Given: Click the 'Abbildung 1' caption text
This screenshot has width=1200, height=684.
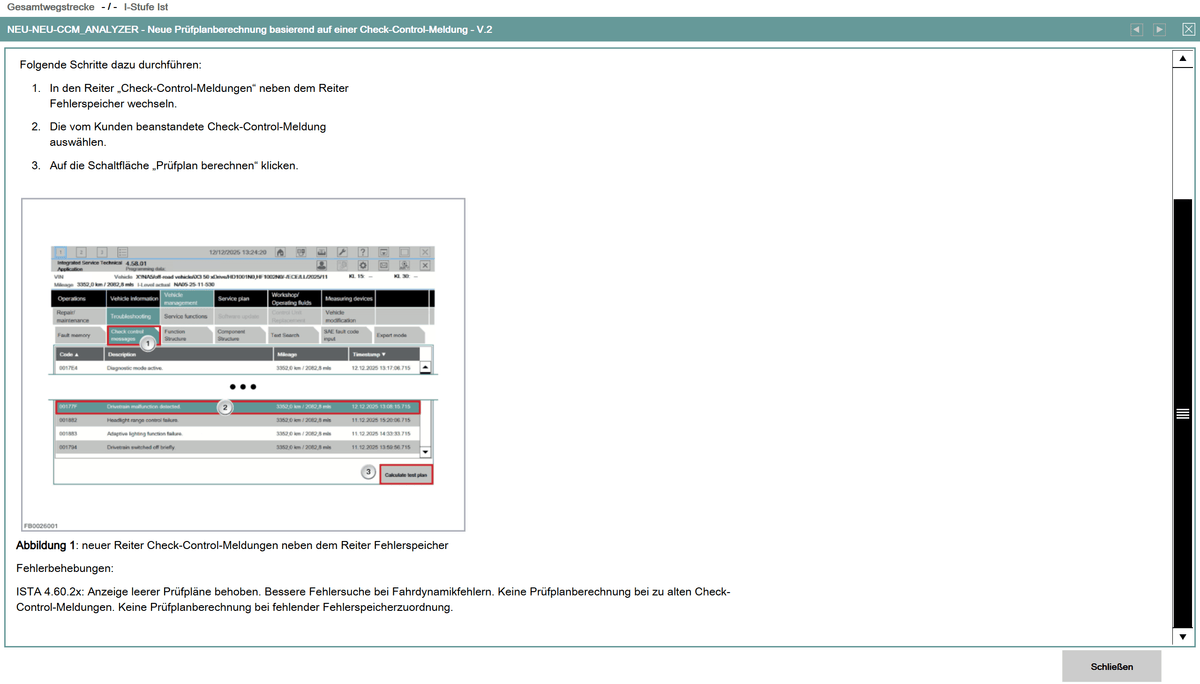Looking at the screenshot, I should (232, 545).
